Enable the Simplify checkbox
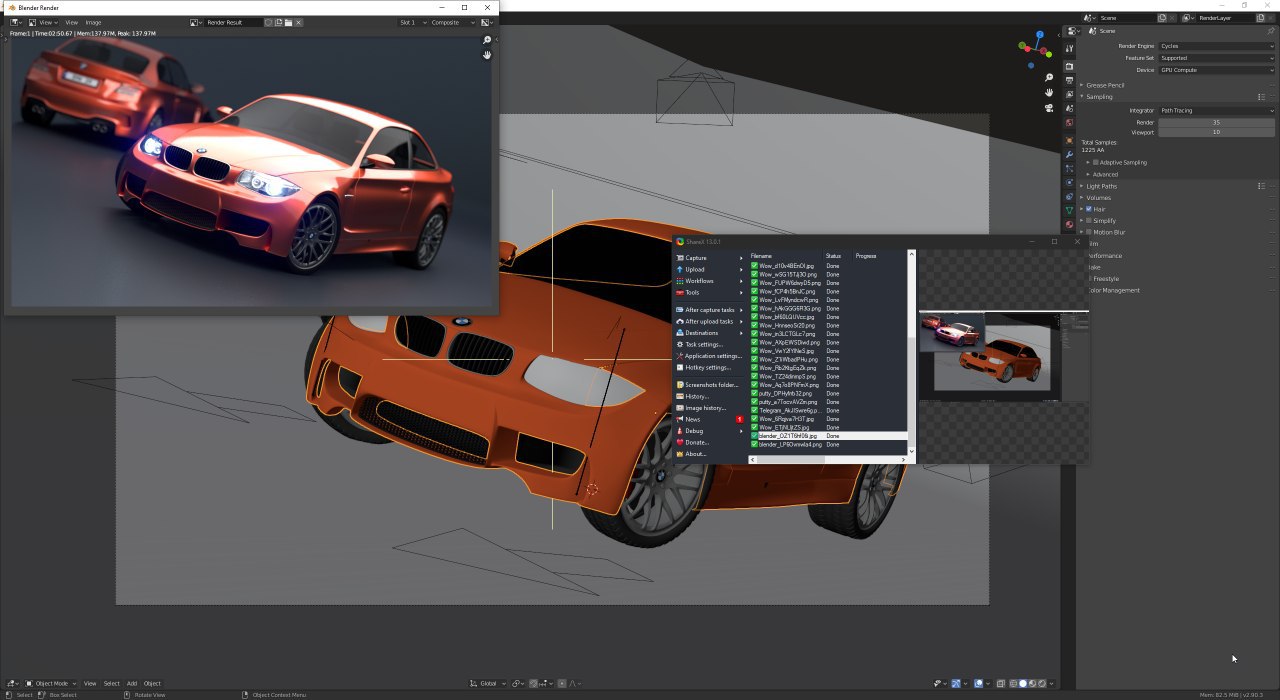The image size is (1280, 700). click(1089, 221)
